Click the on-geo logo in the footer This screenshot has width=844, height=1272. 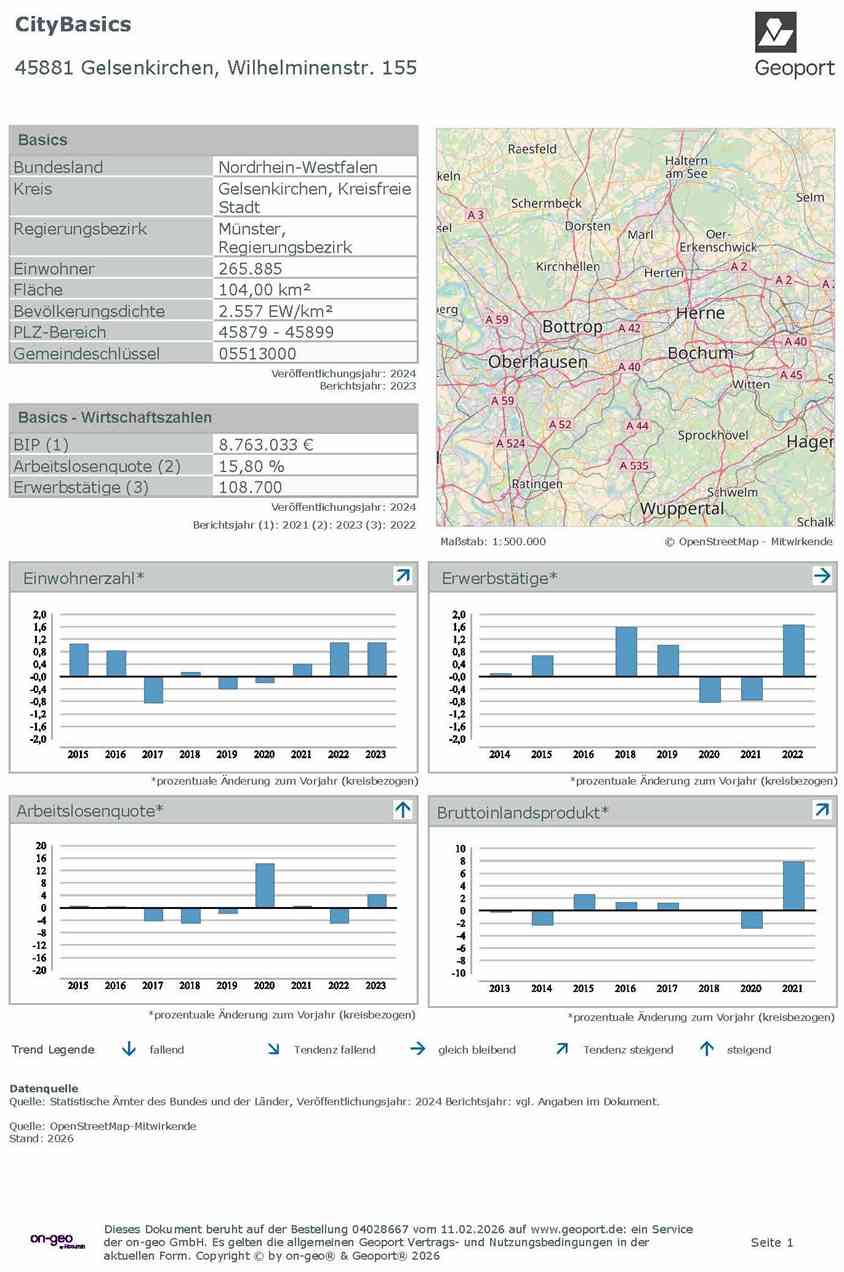tap(57, 1241)
